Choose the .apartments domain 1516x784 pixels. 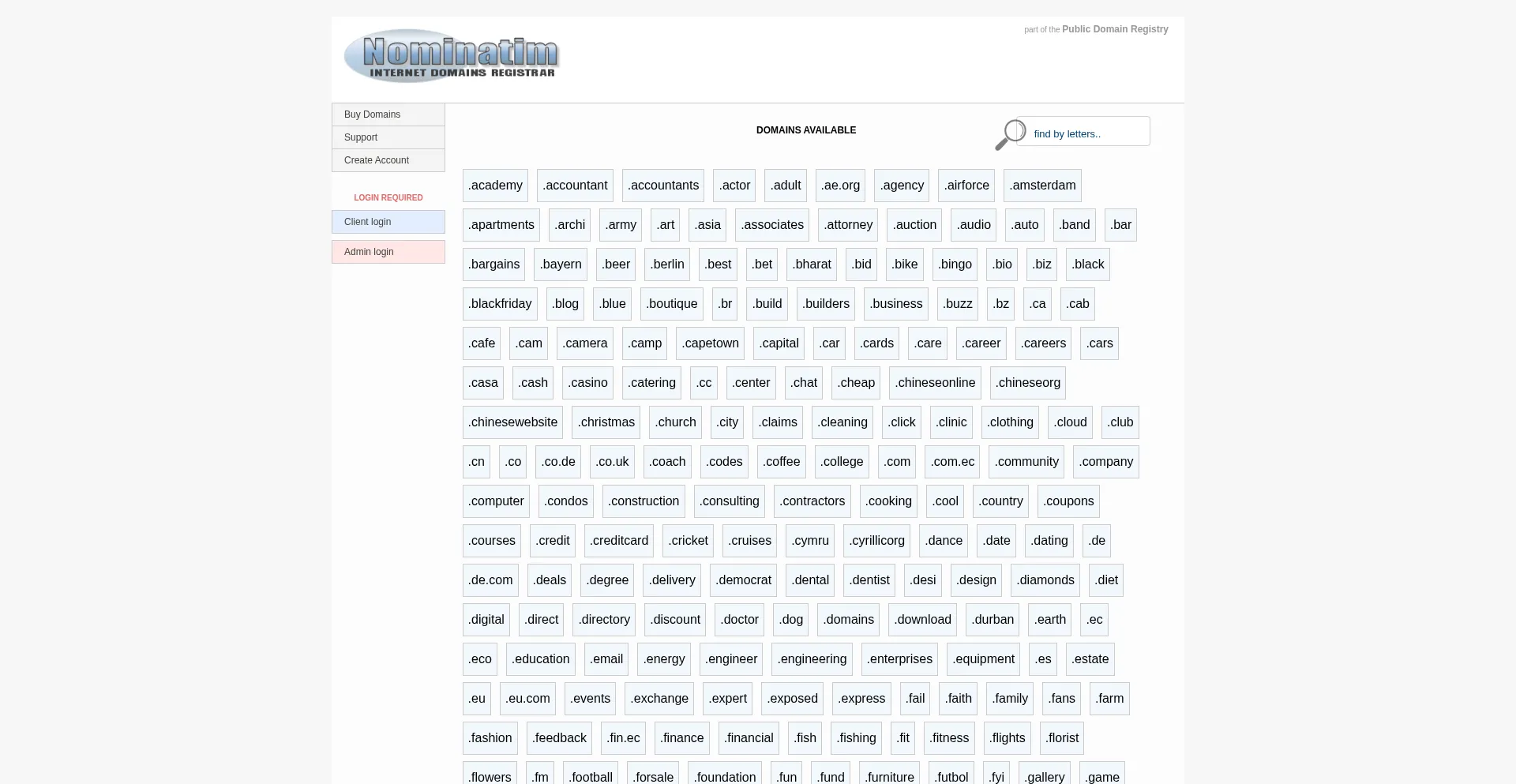point(501,225)
